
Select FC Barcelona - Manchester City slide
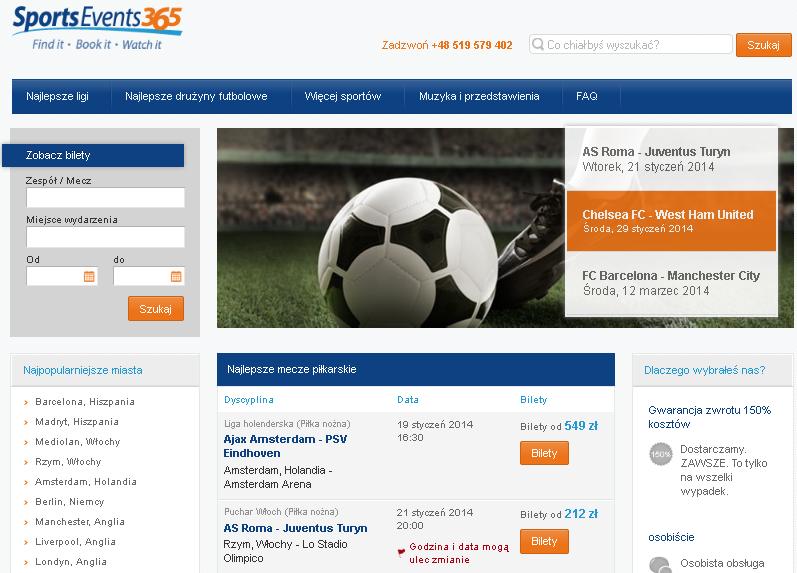tap(671, 283)
